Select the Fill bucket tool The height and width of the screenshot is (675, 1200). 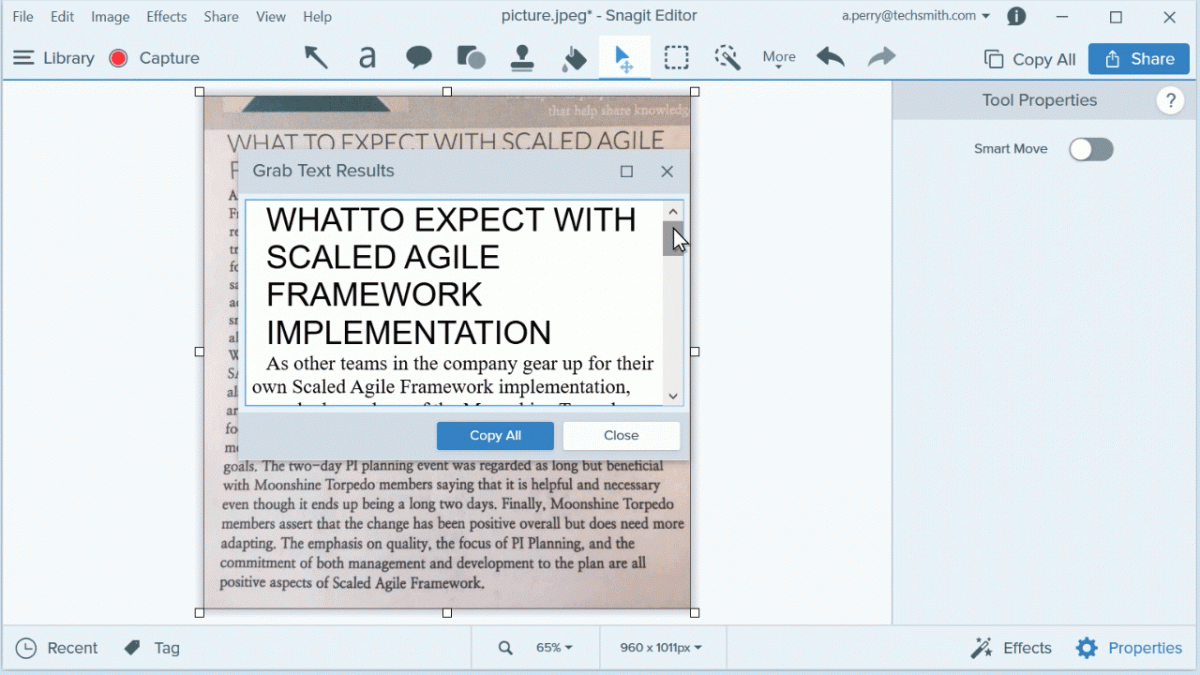[x=574, y=59]
